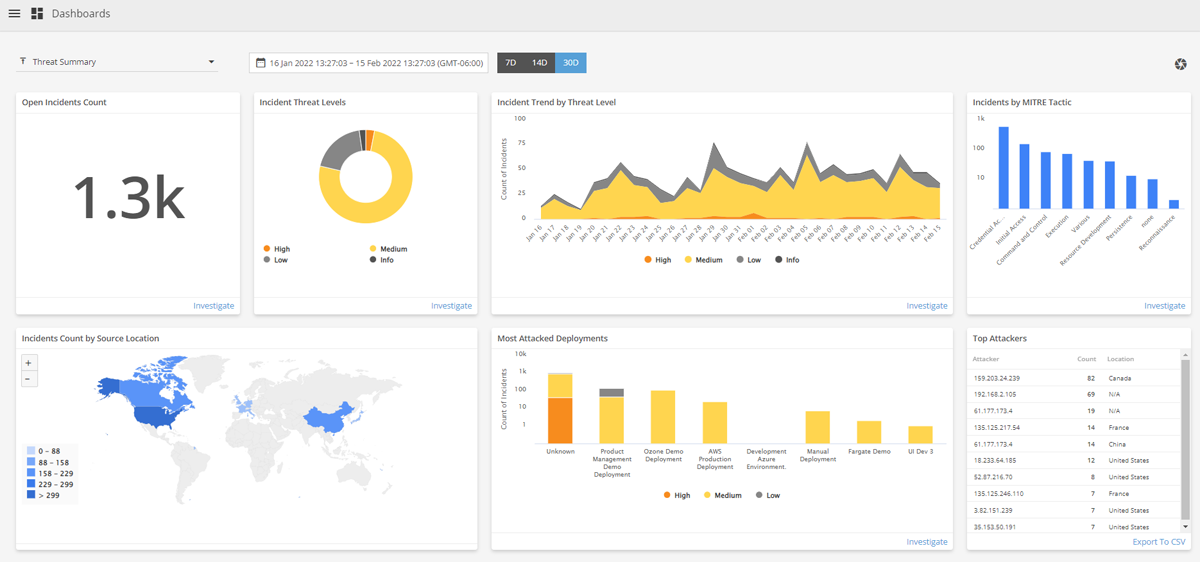Toggle Info legend in Incident Threat Levels
Image resolution: width=1200 pixels, height=562 pixels.
pos(383,259)
